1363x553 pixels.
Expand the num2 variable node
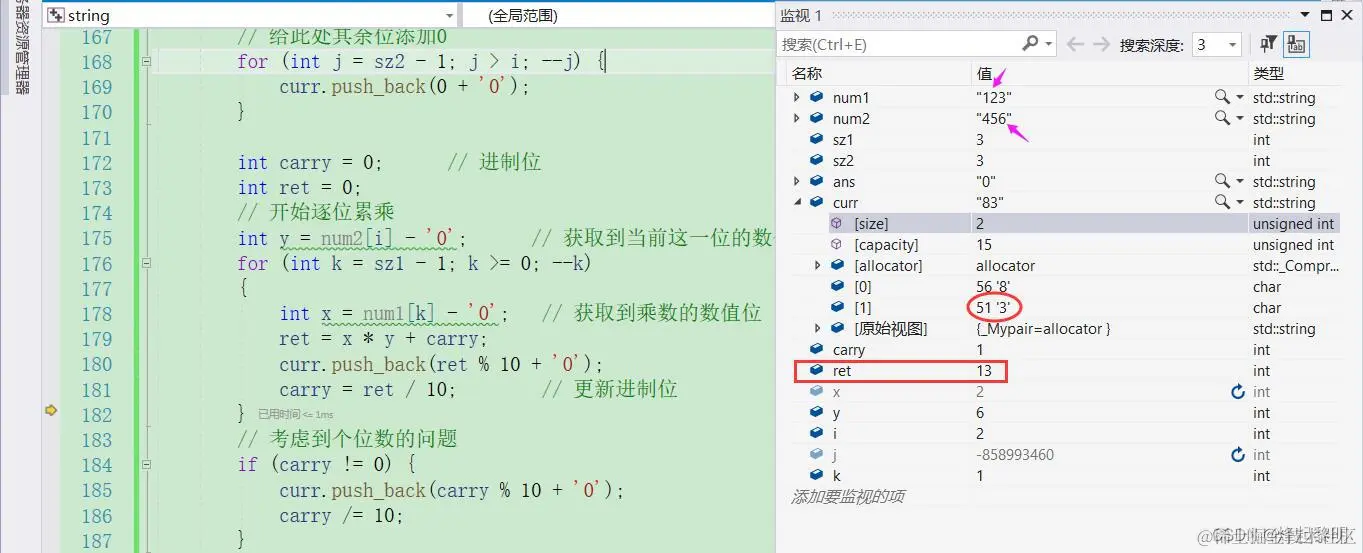tap(796, 119)
